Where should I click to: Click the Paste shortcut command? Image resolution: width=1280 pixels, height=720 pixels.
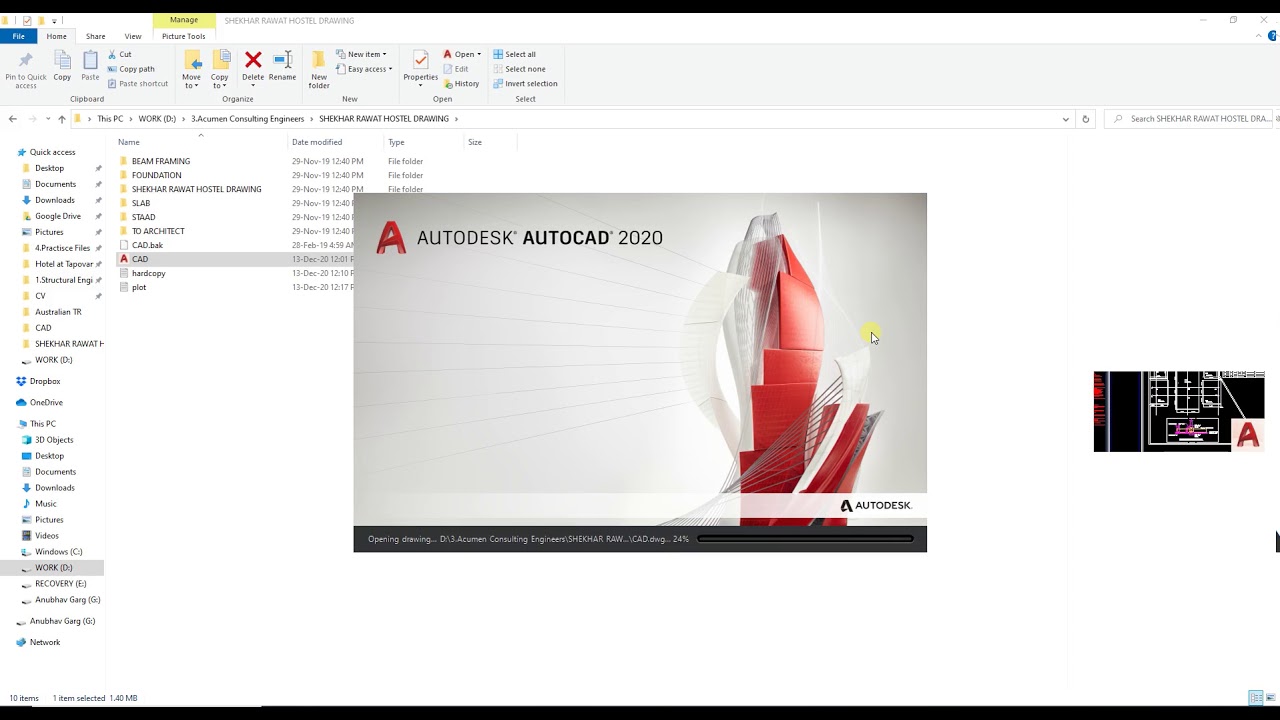click(137, 84)
